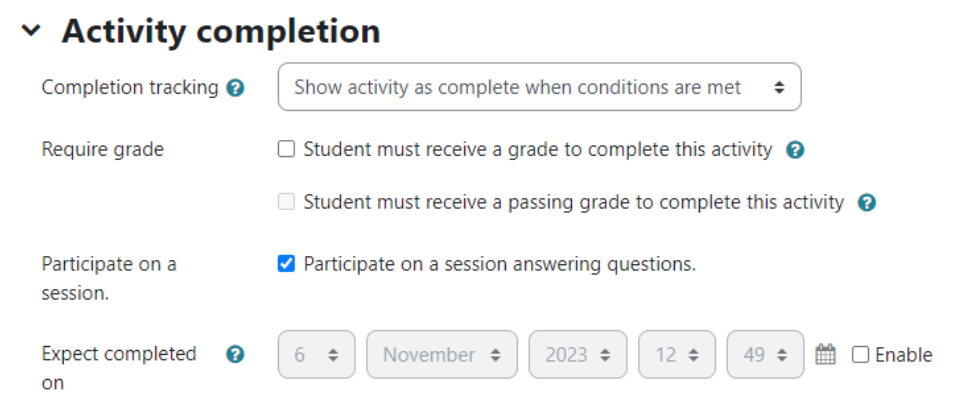Click the Student must receive a grade label
Viewport: 969px width, 397px height.
pyautogui.click(x=538, y=150)
